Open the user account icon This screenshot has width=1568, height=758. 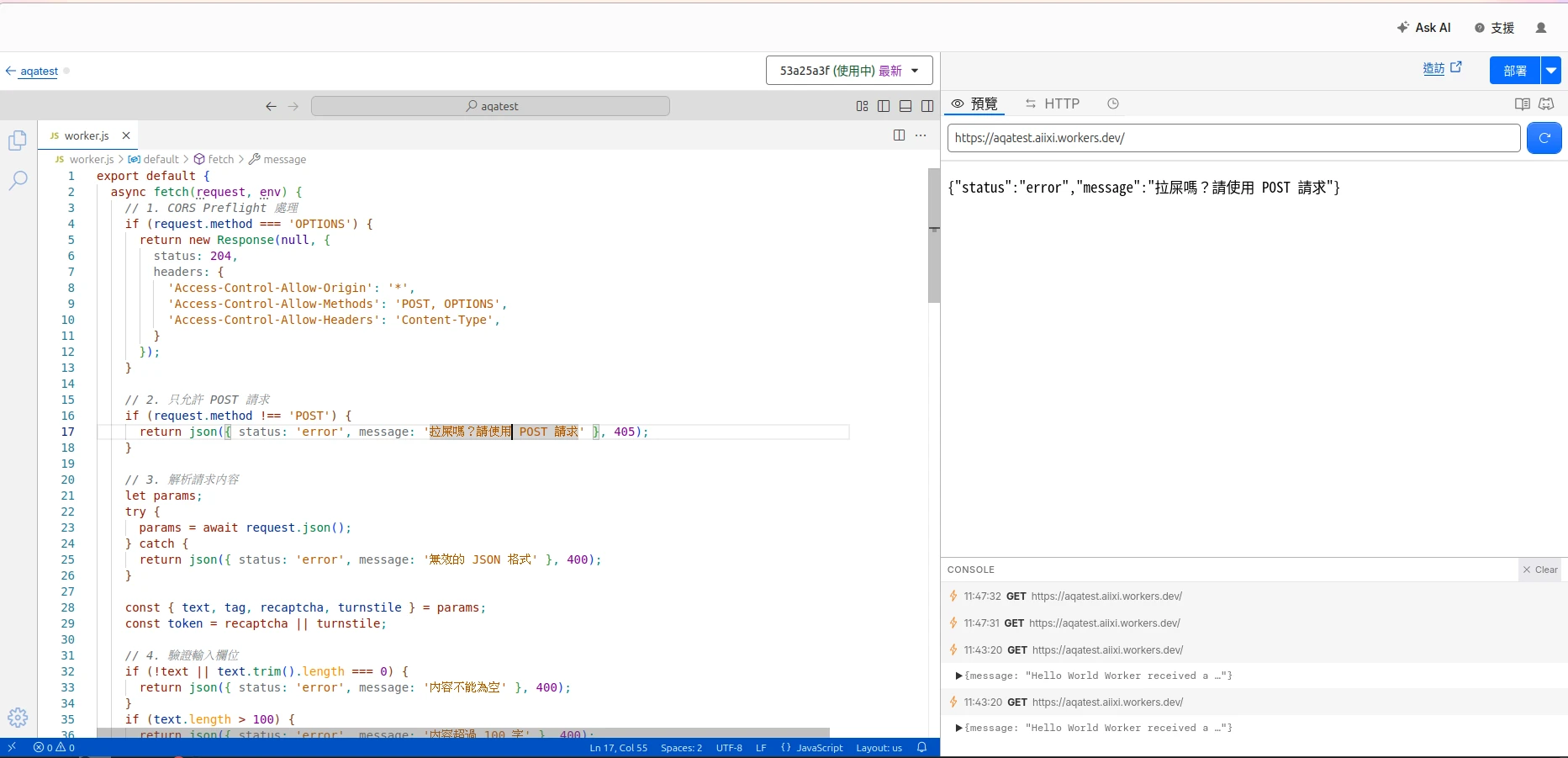[x=1541, y=28]
